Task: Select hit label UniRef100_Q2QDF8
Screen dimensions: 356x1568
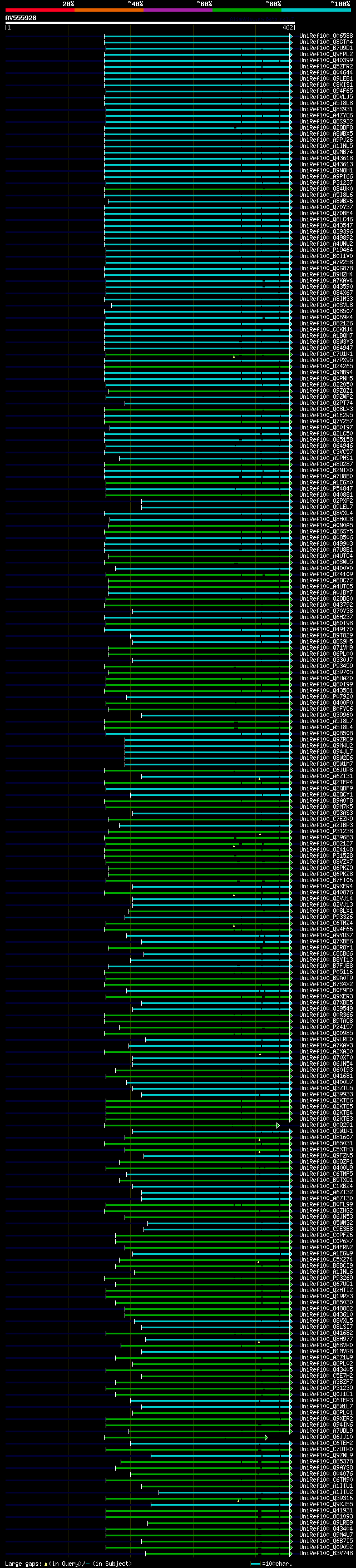Action: (x=325, y=127)
